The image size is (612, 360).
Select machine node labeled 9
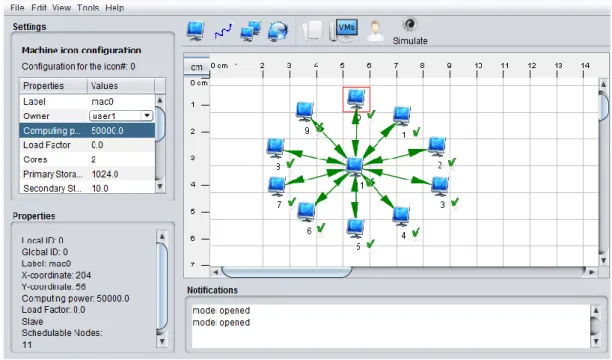coord(304,111)
